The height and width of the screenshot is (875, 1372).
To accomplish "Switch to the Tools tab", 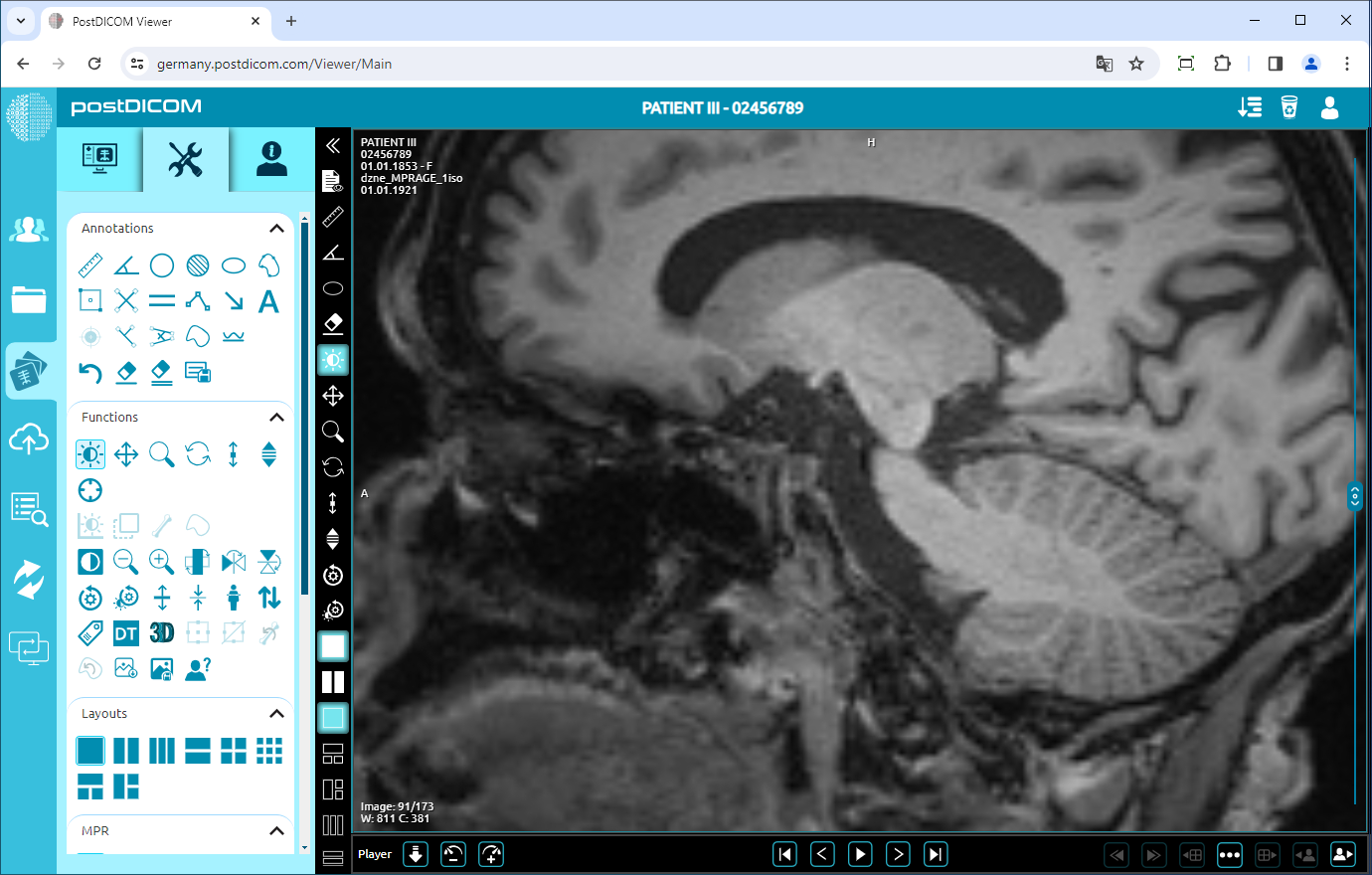I will click(x=185, y=159).
